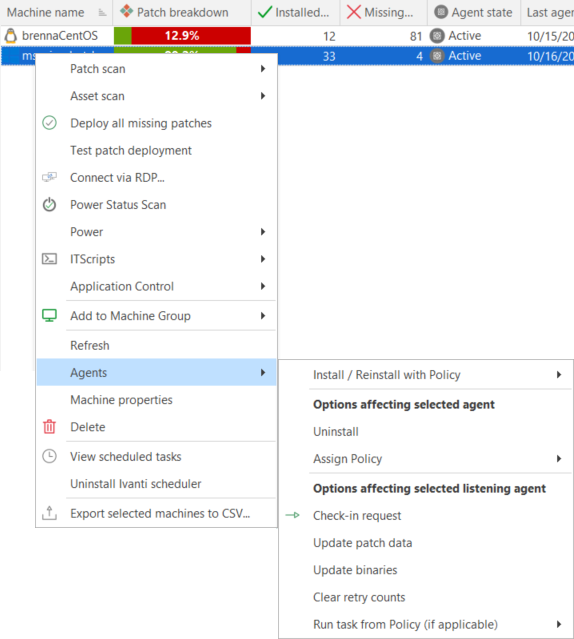The image size is (574, 639).
Task: Click missing count 81 for brennaCentOS
Action: [x=416, y=36]
